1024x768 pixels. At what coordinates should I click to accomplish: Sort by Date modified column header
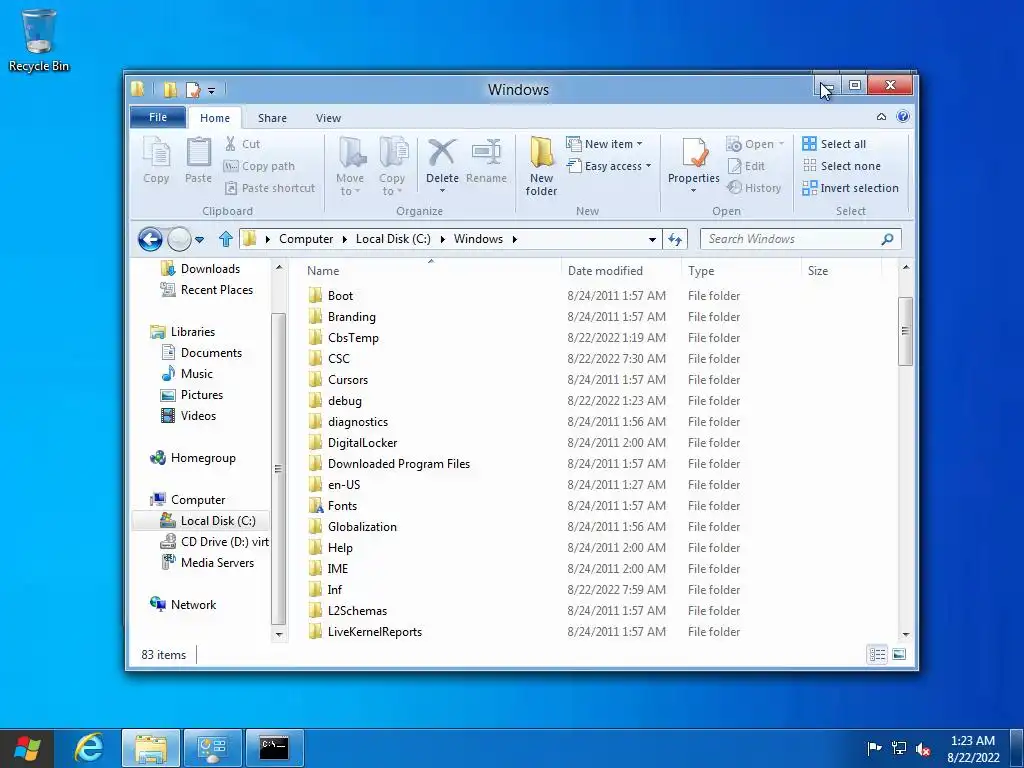620,270
